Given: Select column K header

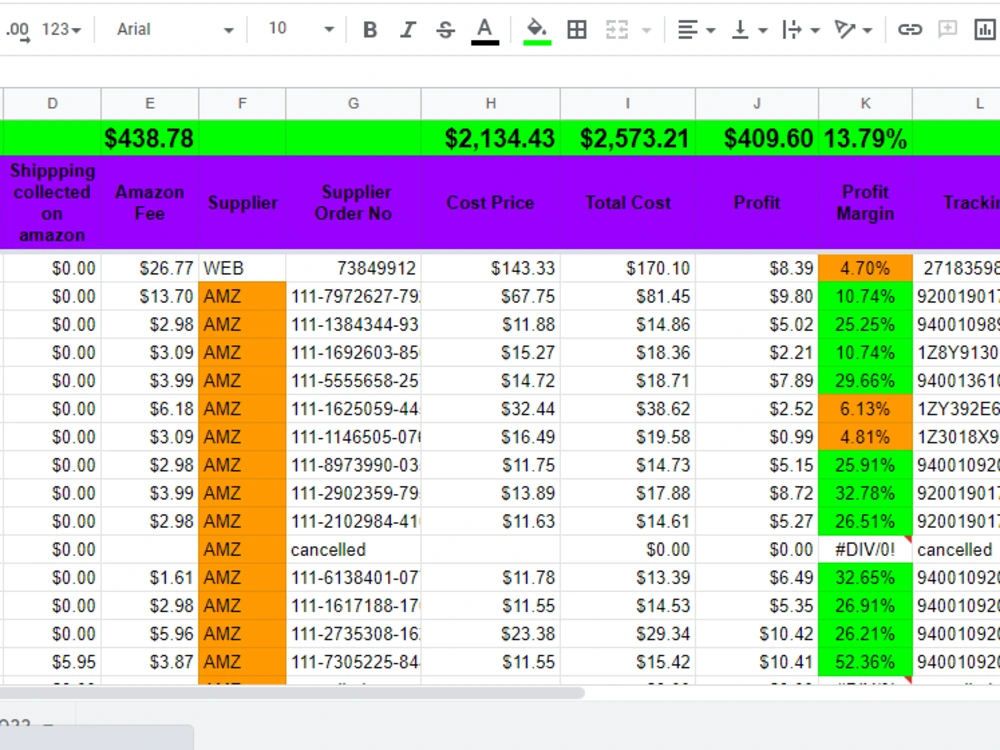Looking at the screenshot, I should [865, 103].
